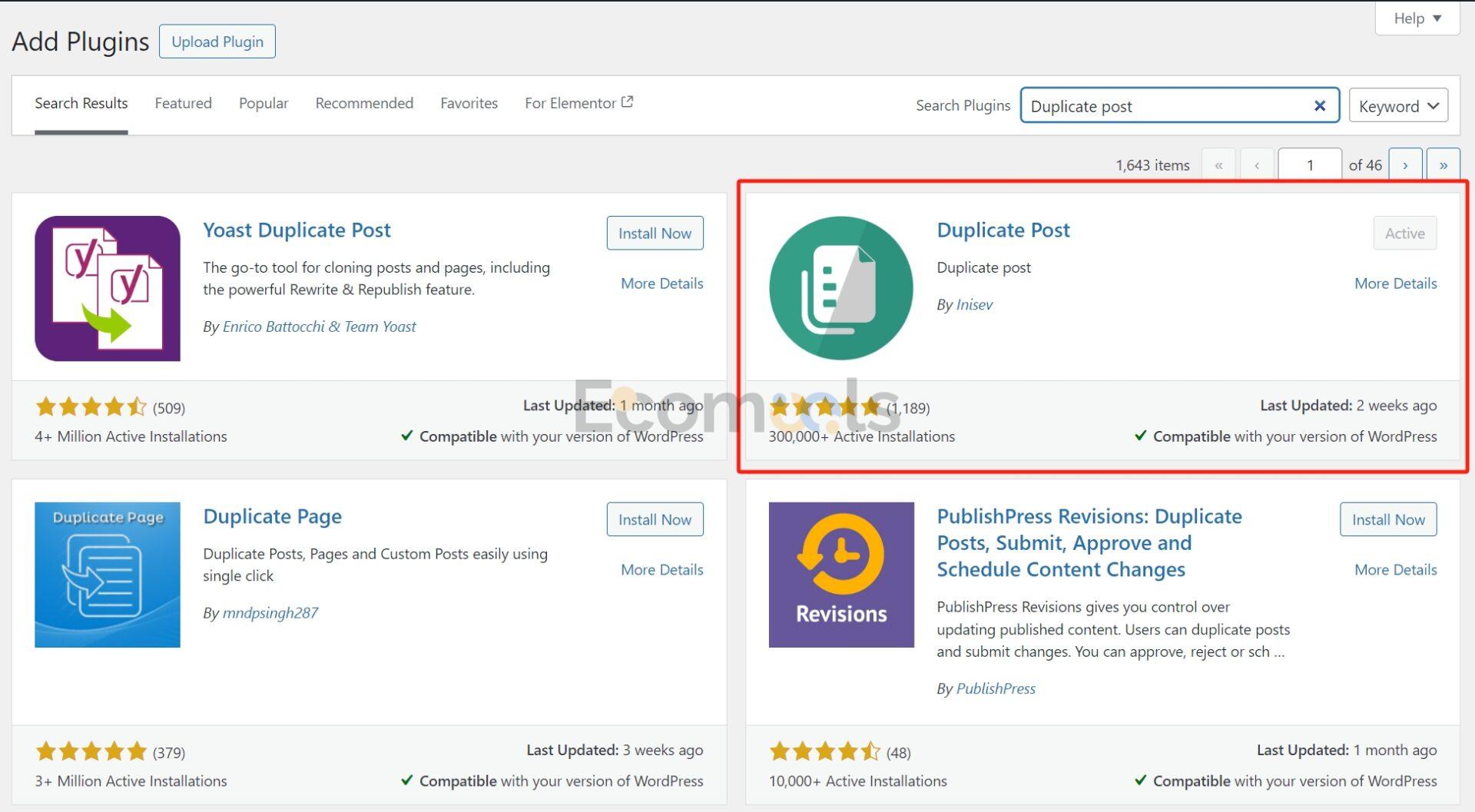
Task: Switch to the Search Results tab
Action: coord(81,104)
